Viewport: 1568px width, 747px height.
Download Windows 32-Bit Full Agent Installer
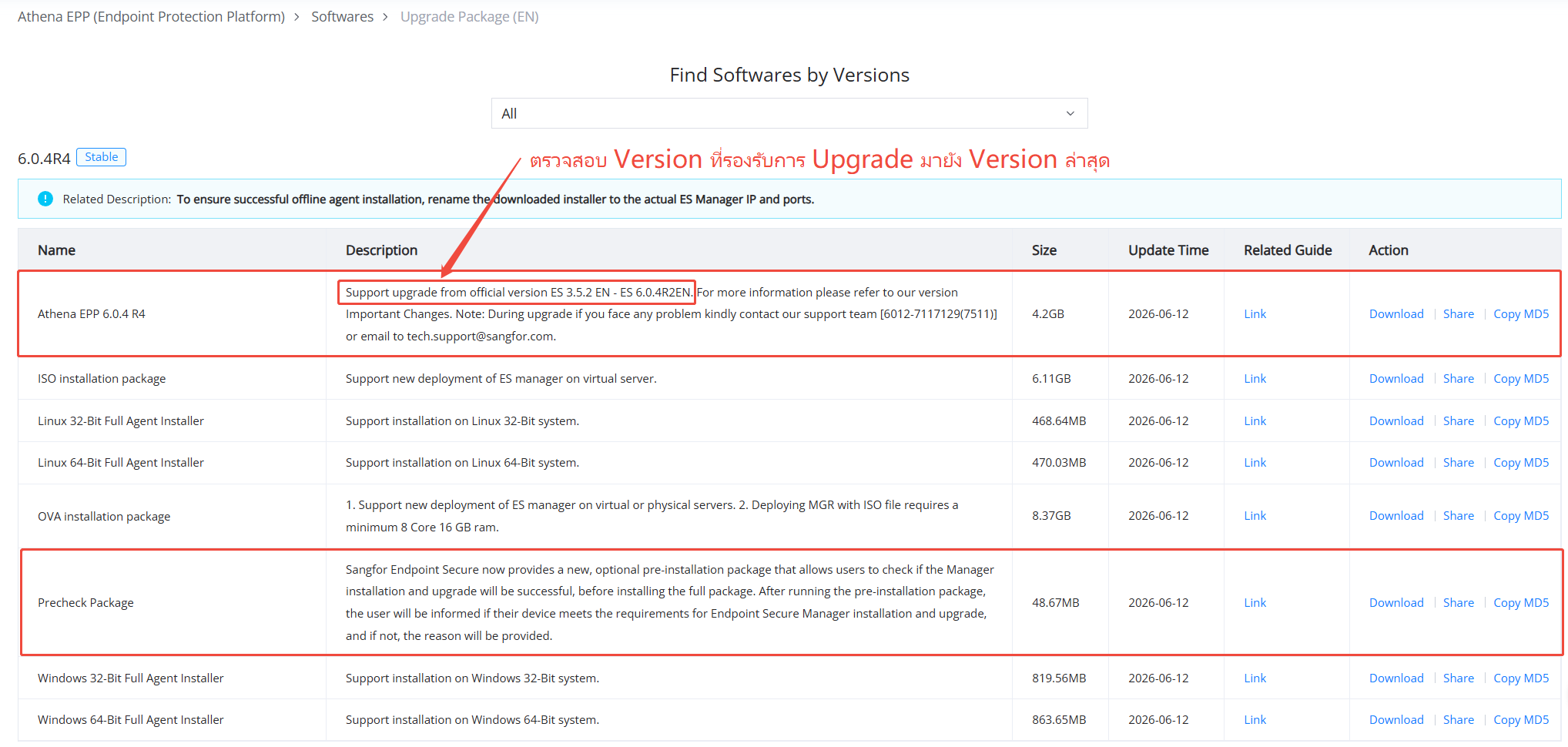click(x=1396, y=678)
